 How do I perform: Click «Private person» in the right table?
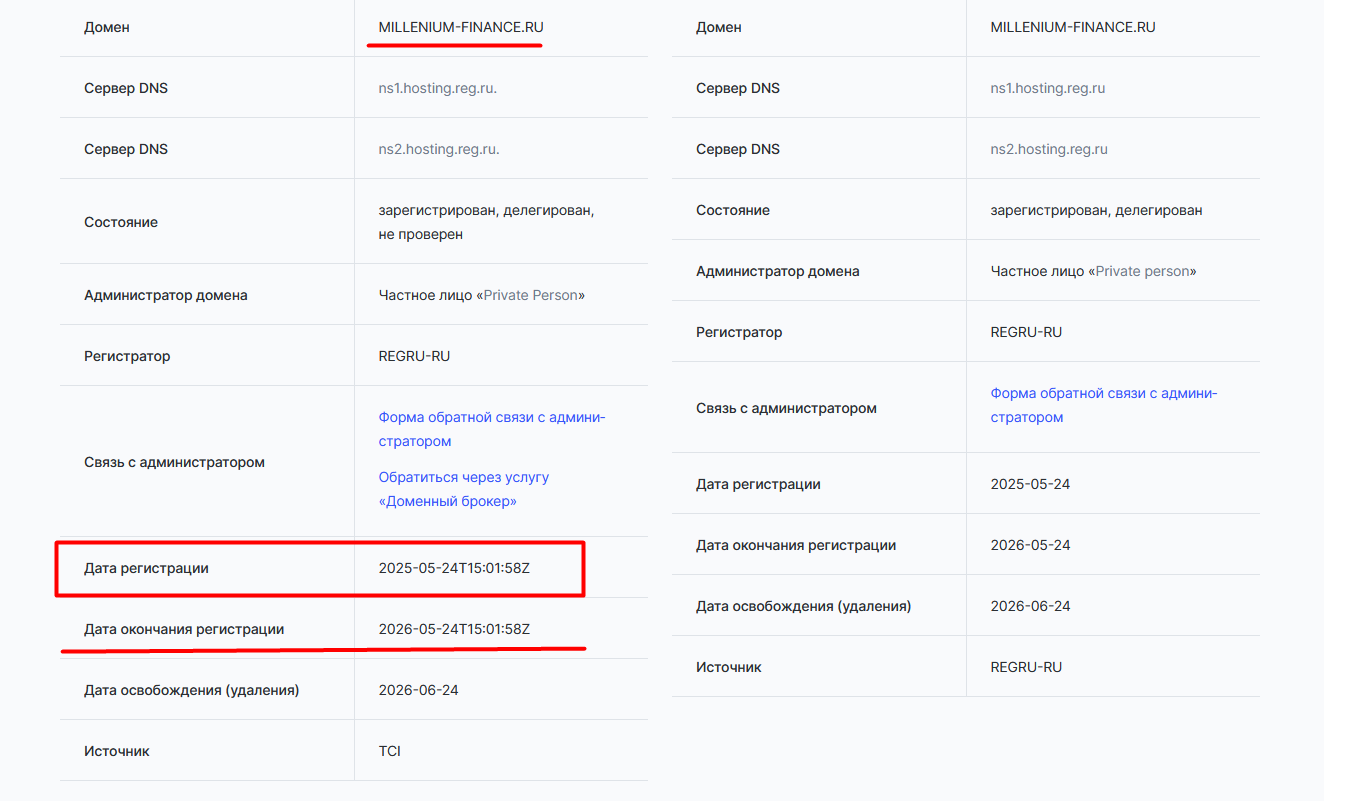pyautogui.click(x=1143, y=271)
